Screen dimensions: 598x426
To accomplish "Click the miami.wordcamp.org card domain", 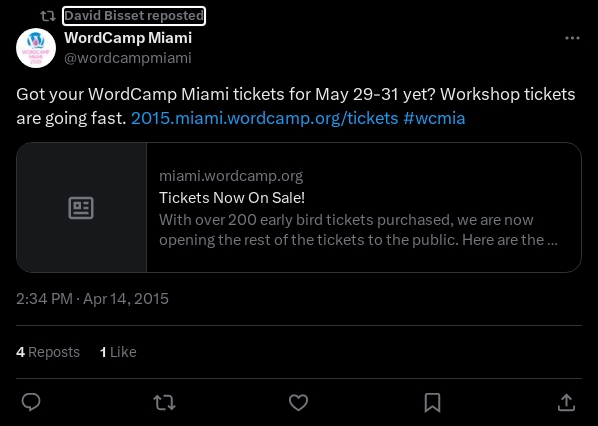I will tap(231, 176).
